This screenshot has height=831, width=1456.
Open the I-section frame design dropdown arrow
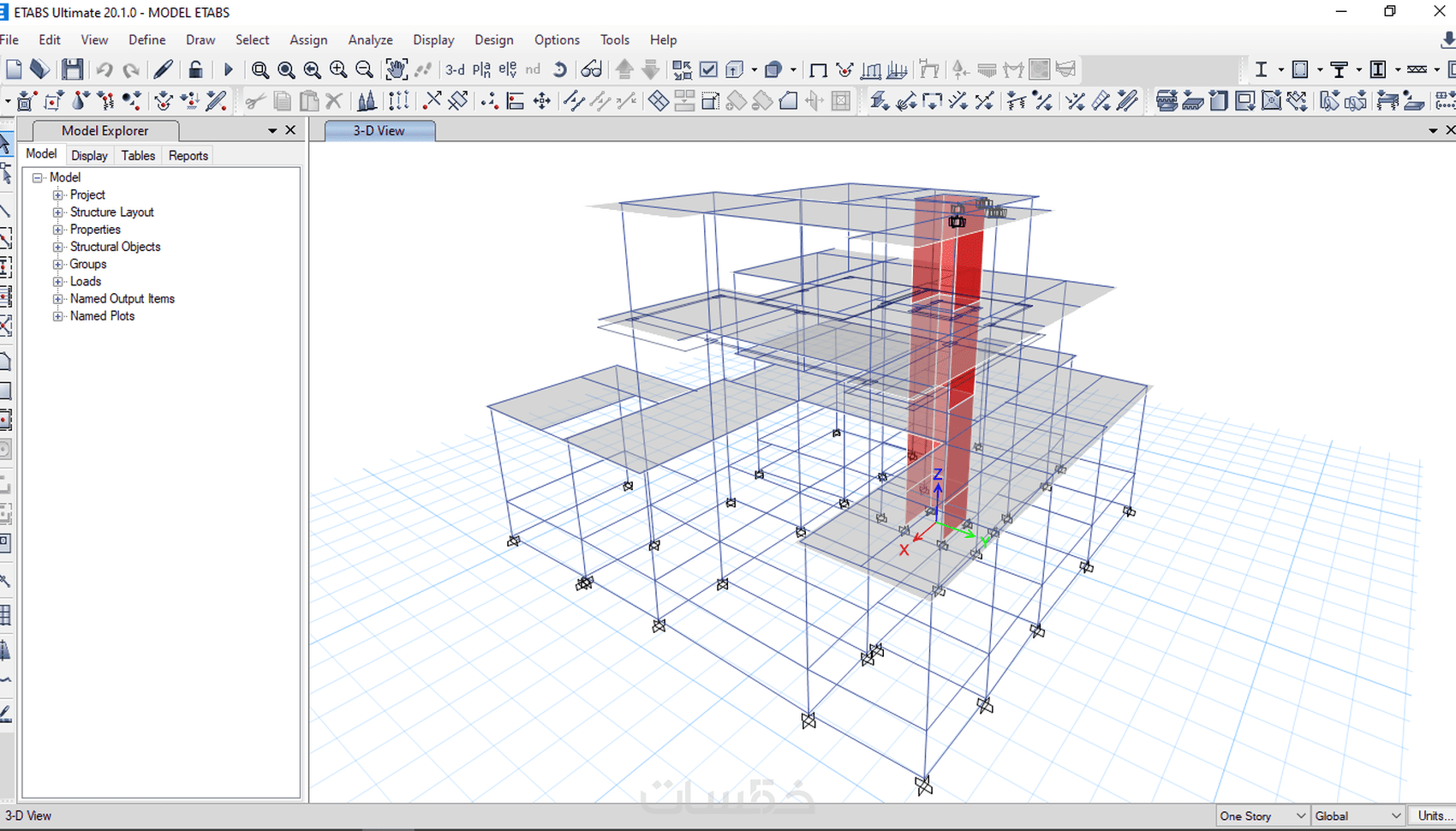[x=1280, y=69]
